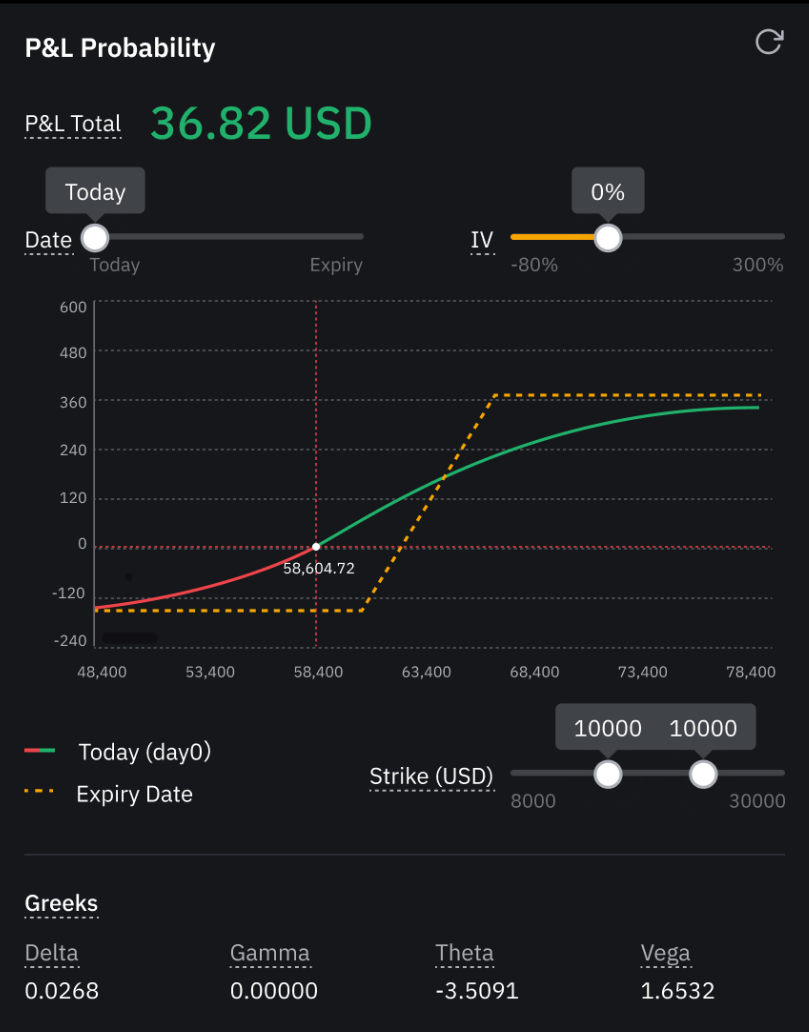Click the Expiry end of the Date slider

tap(336, 265)
